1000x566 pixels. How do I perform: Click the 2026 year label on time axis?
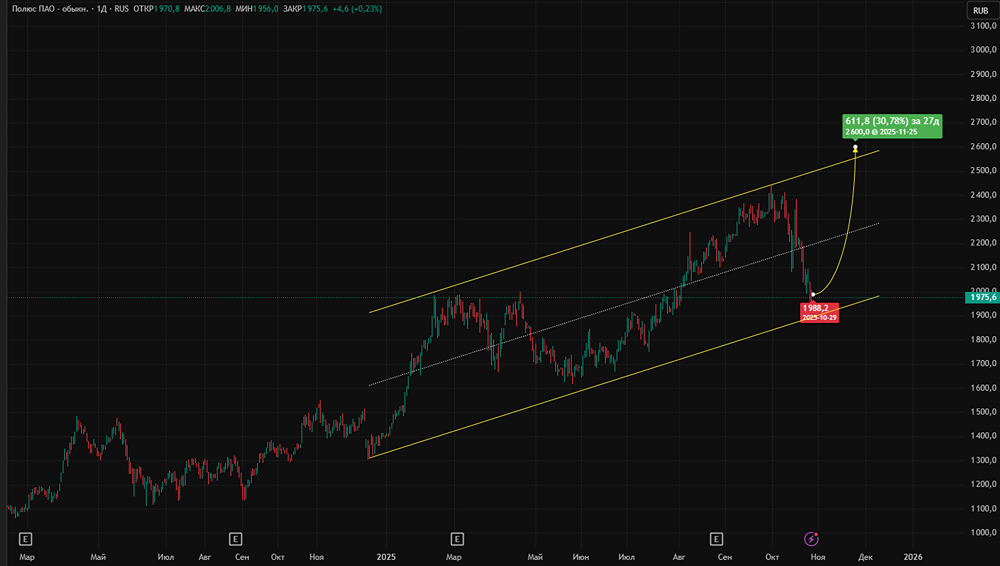point(913,557)
